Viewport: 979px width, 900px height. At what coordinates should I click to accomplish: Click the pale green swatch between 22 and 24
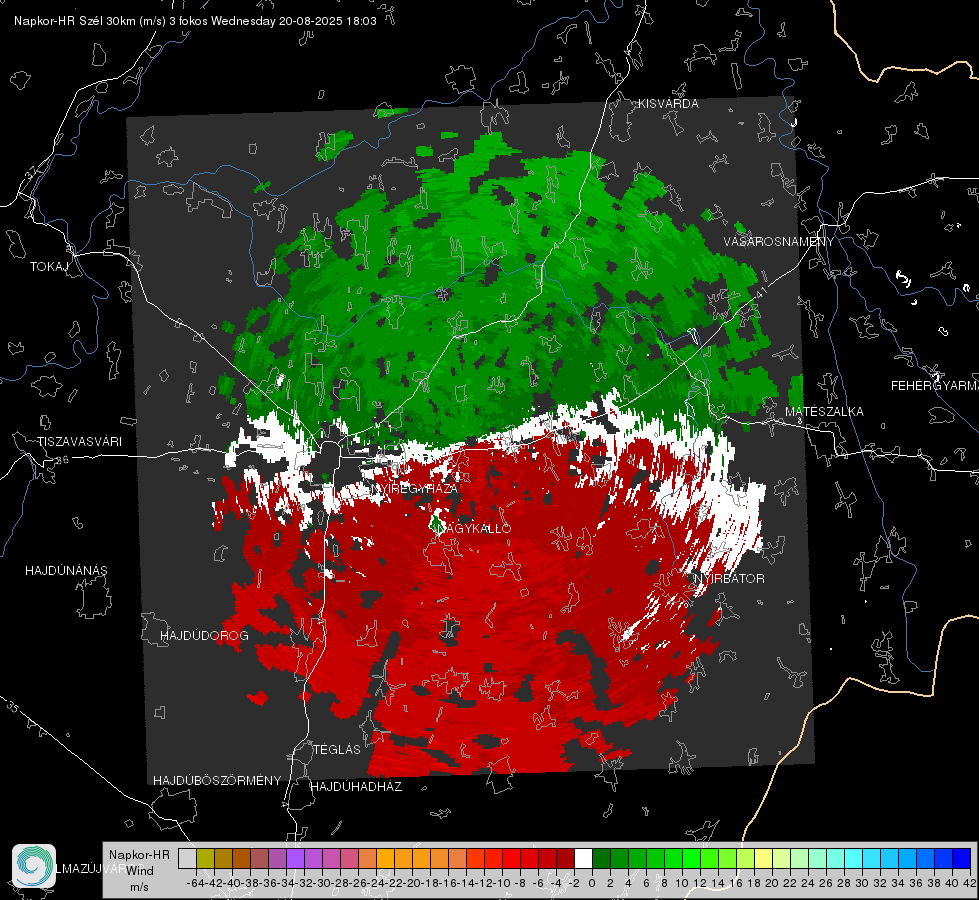coord(799,858)
